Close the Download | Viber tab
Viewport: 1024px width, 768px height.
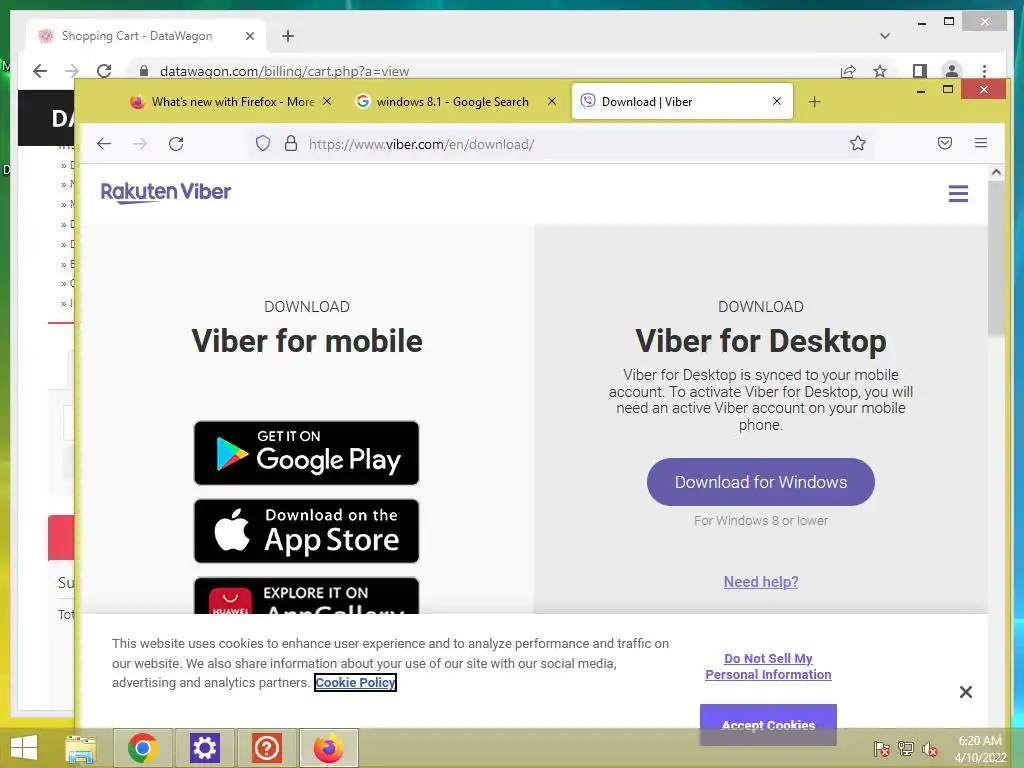(776, 101)
